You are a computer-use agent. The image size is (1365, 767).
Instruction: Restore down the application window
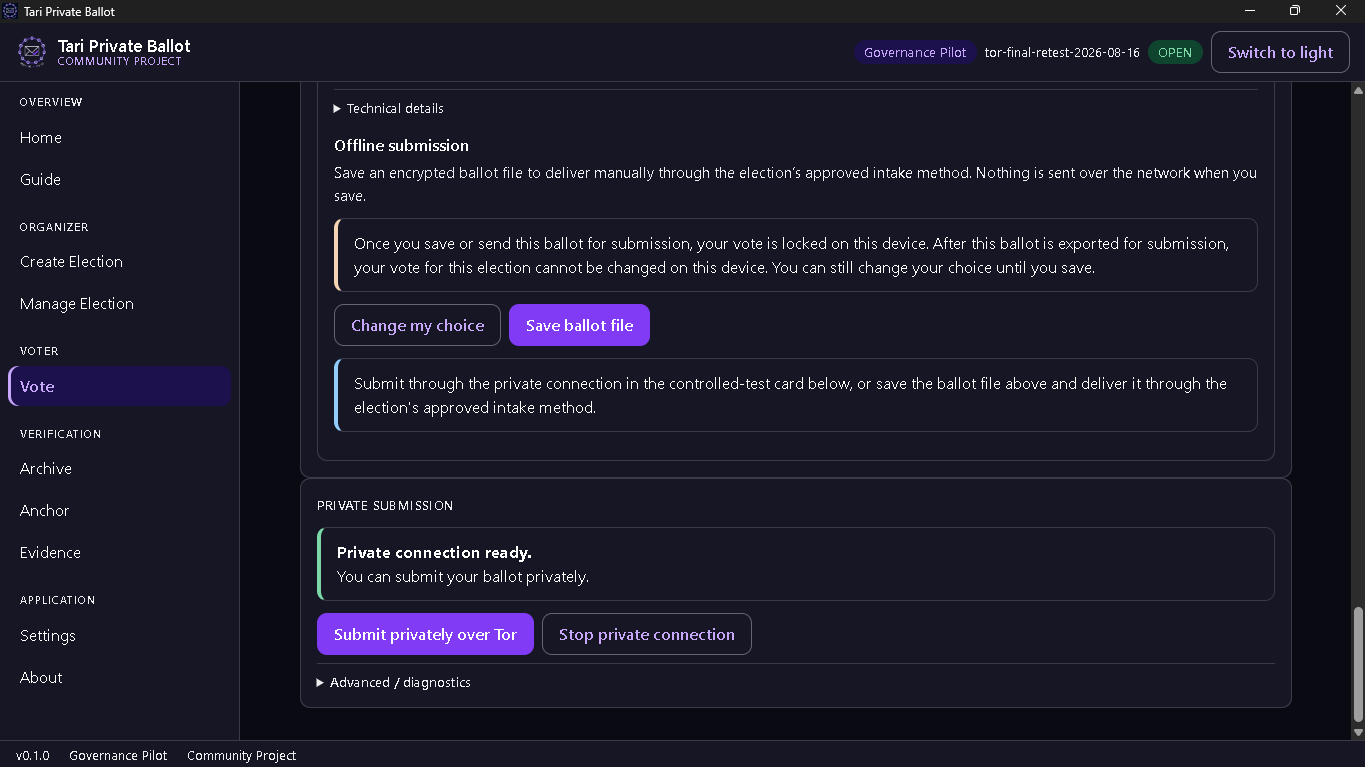(1295, 11)
